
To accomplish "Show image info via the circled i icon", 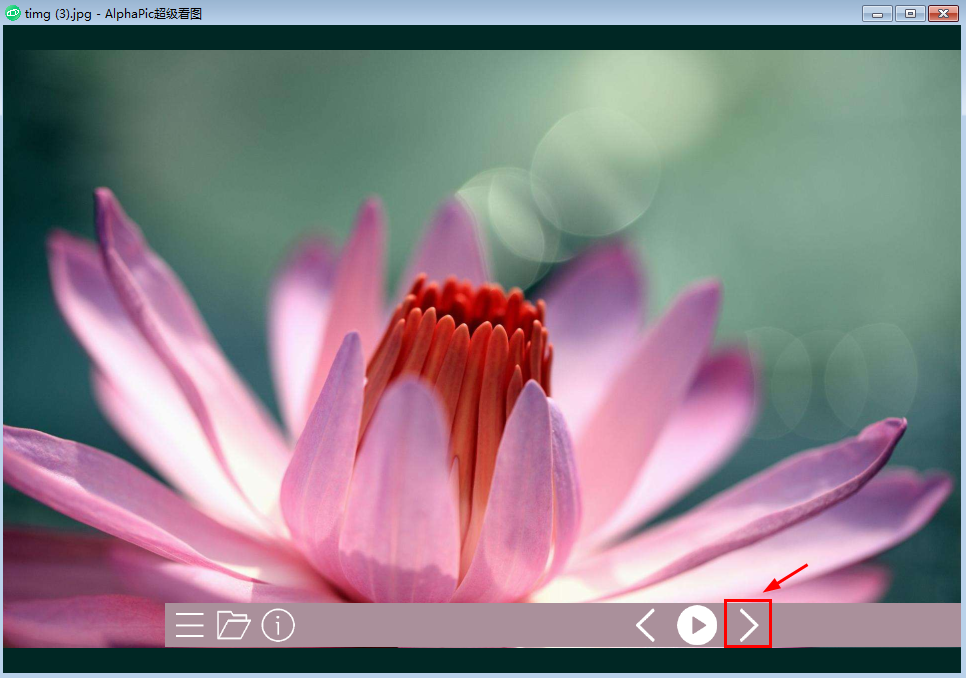I will tap(278, 626).
